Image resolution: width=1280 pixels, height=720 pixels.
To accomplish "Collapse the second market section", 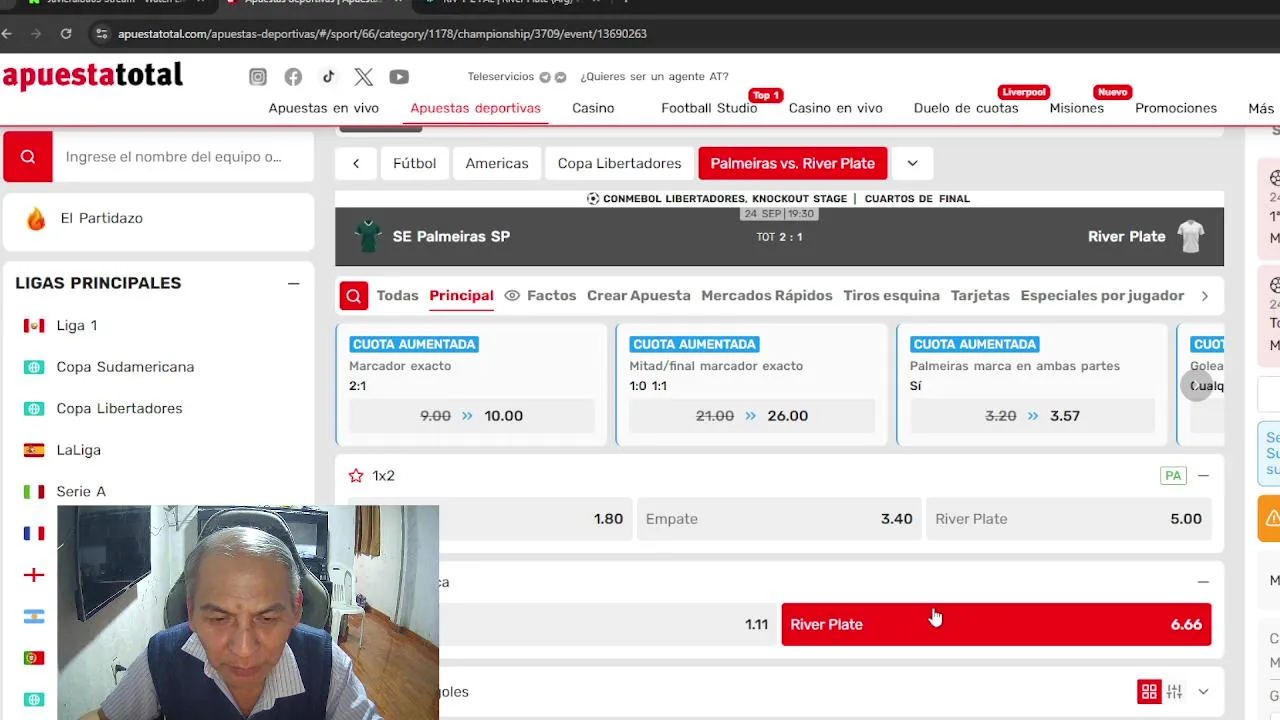I will [x=1203, y=581].
